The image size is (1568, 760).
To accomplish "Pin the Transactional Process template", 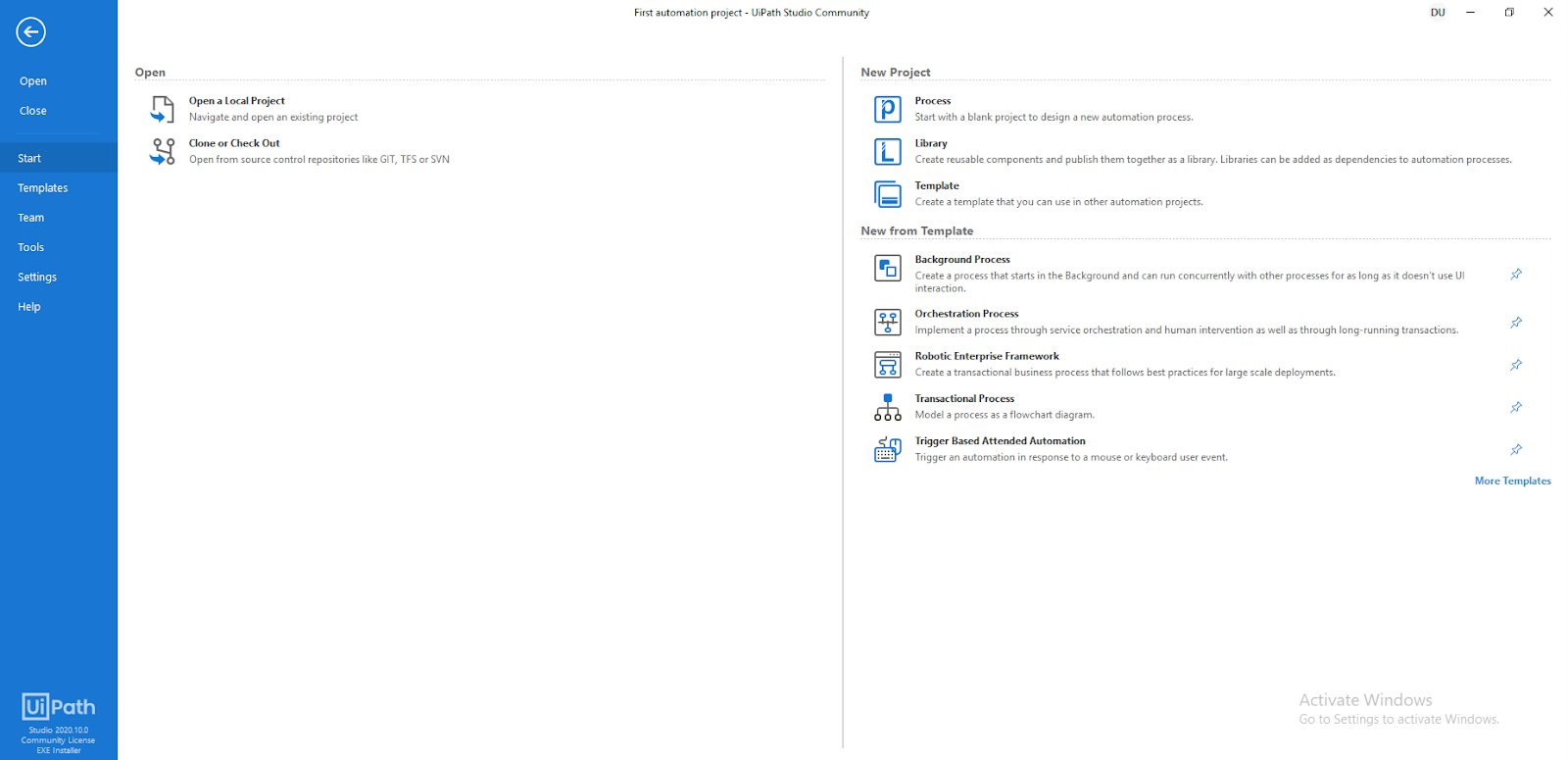I will (x=1516, y=407).
